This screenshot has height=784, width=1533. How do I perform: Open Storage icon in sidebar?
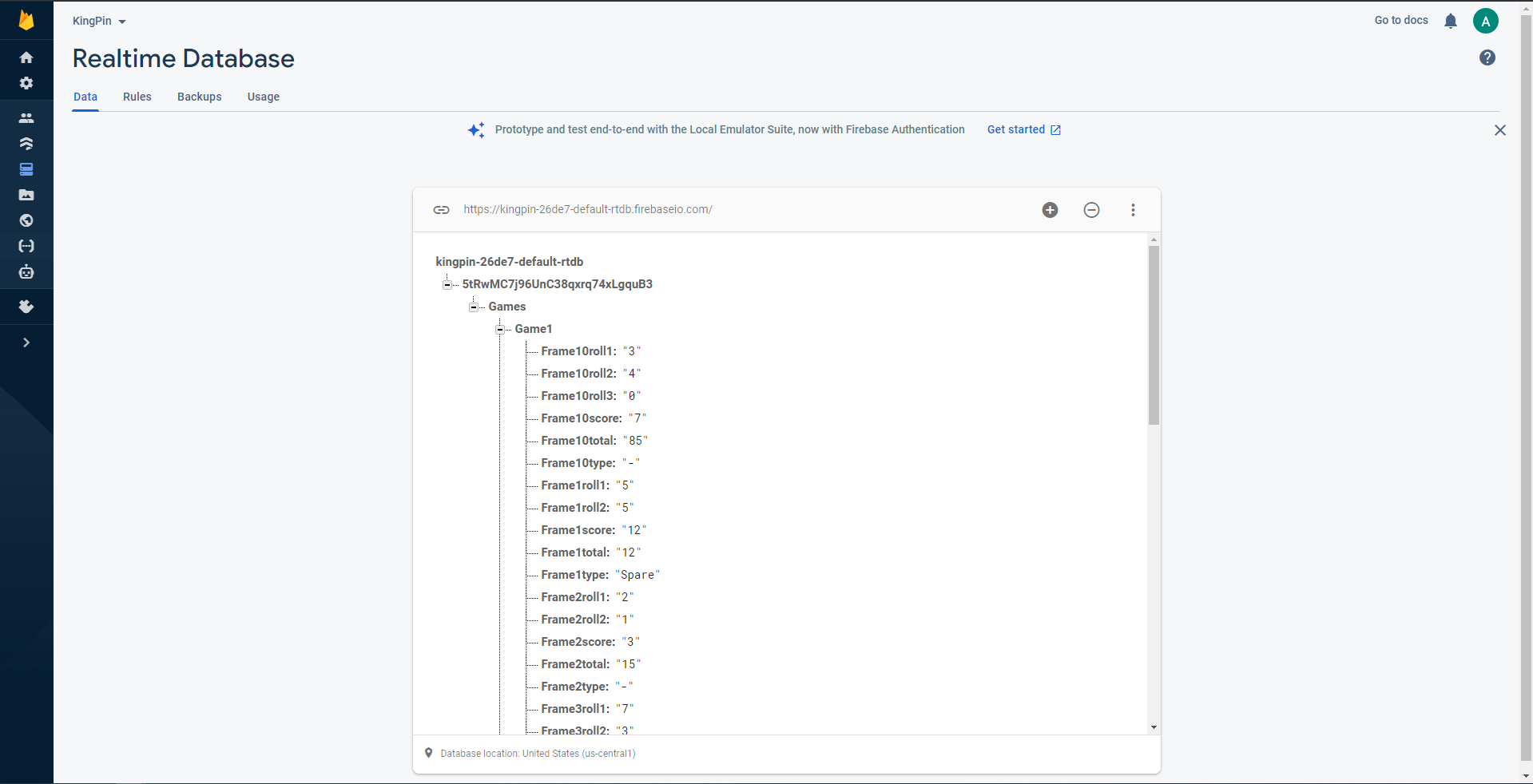pyautogui.click(x=26, y=195)
